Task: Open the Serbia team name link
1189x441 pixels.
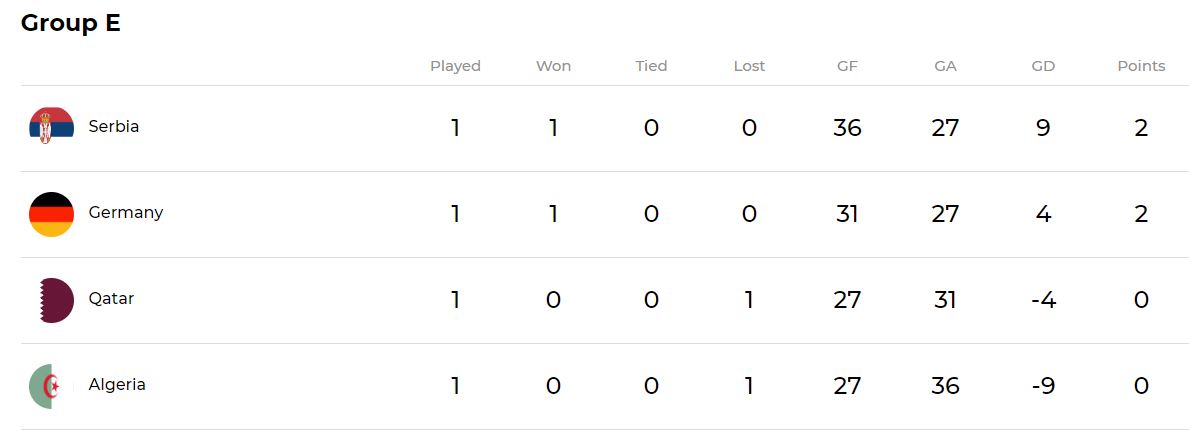Action: (x=113, y=127)
